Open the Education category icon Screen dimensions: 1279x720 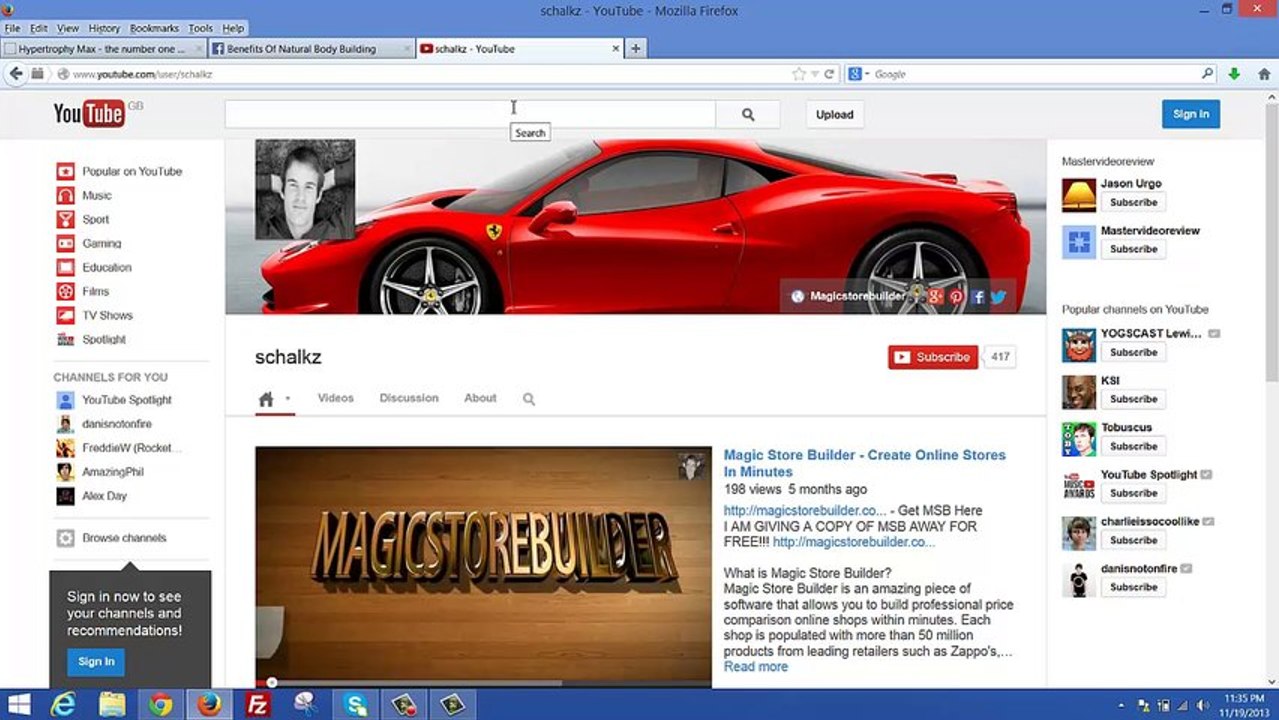[65, 267]
